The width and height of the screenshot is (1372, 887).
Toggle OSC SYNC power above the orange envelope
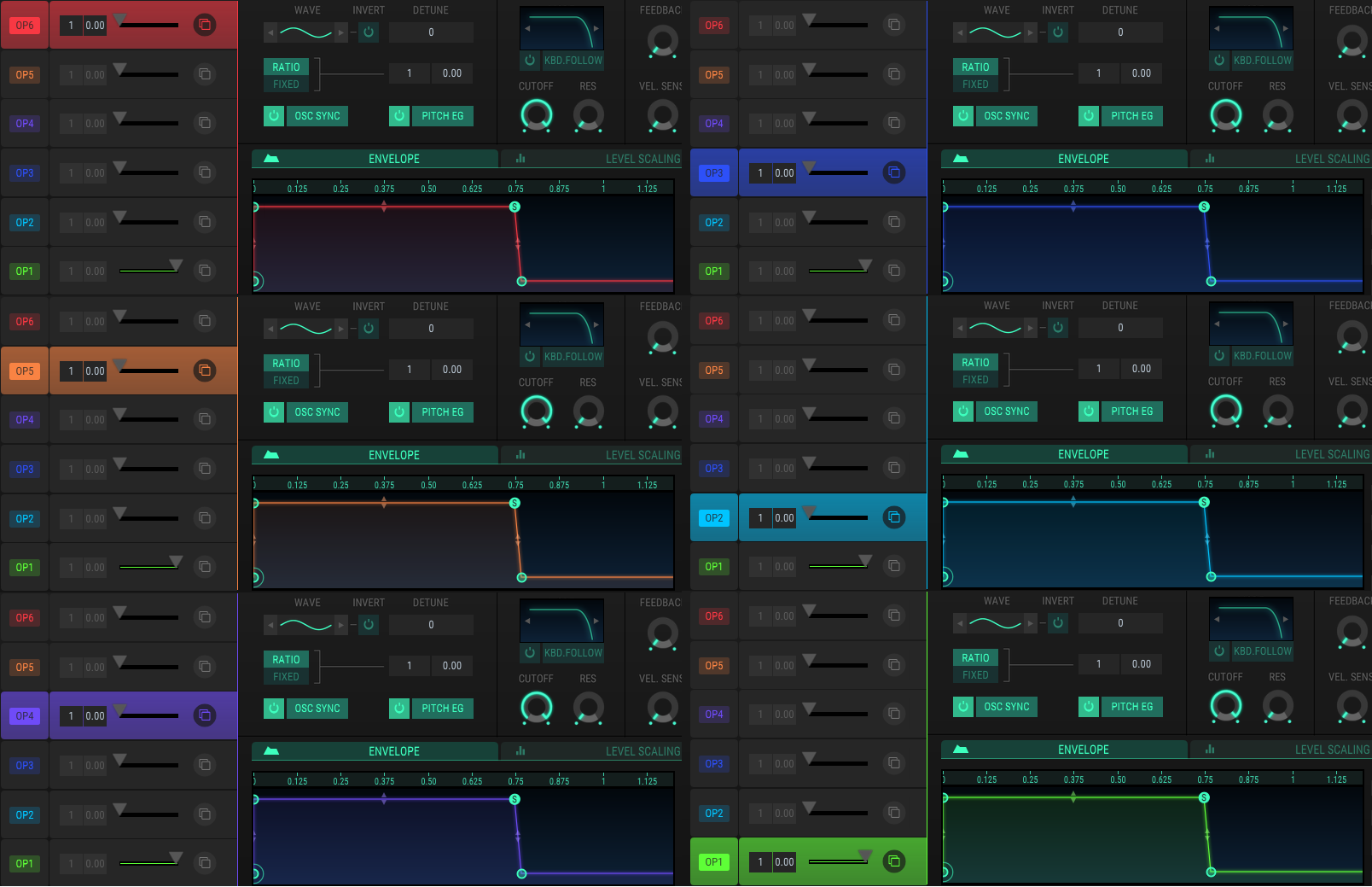pyautogui.click(x=274, y=412)
